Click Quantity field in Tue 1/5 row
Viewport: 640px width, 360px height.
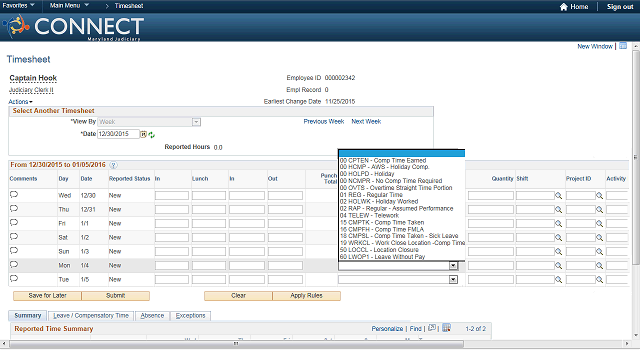[491, 280]
